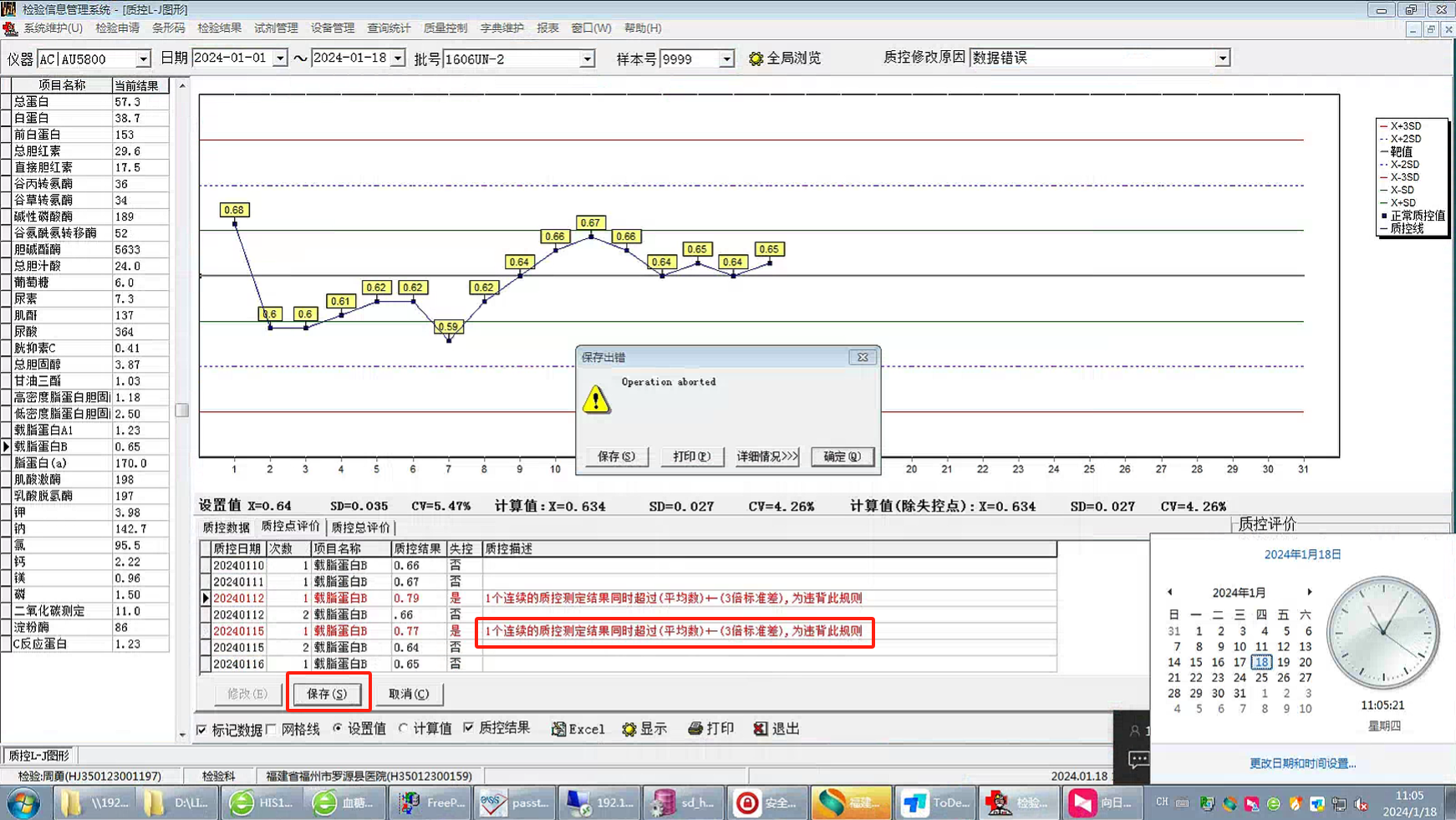Click the 显示 gear icon
The width and height of the screenshot is (1456, 820).
coord(629,729)
